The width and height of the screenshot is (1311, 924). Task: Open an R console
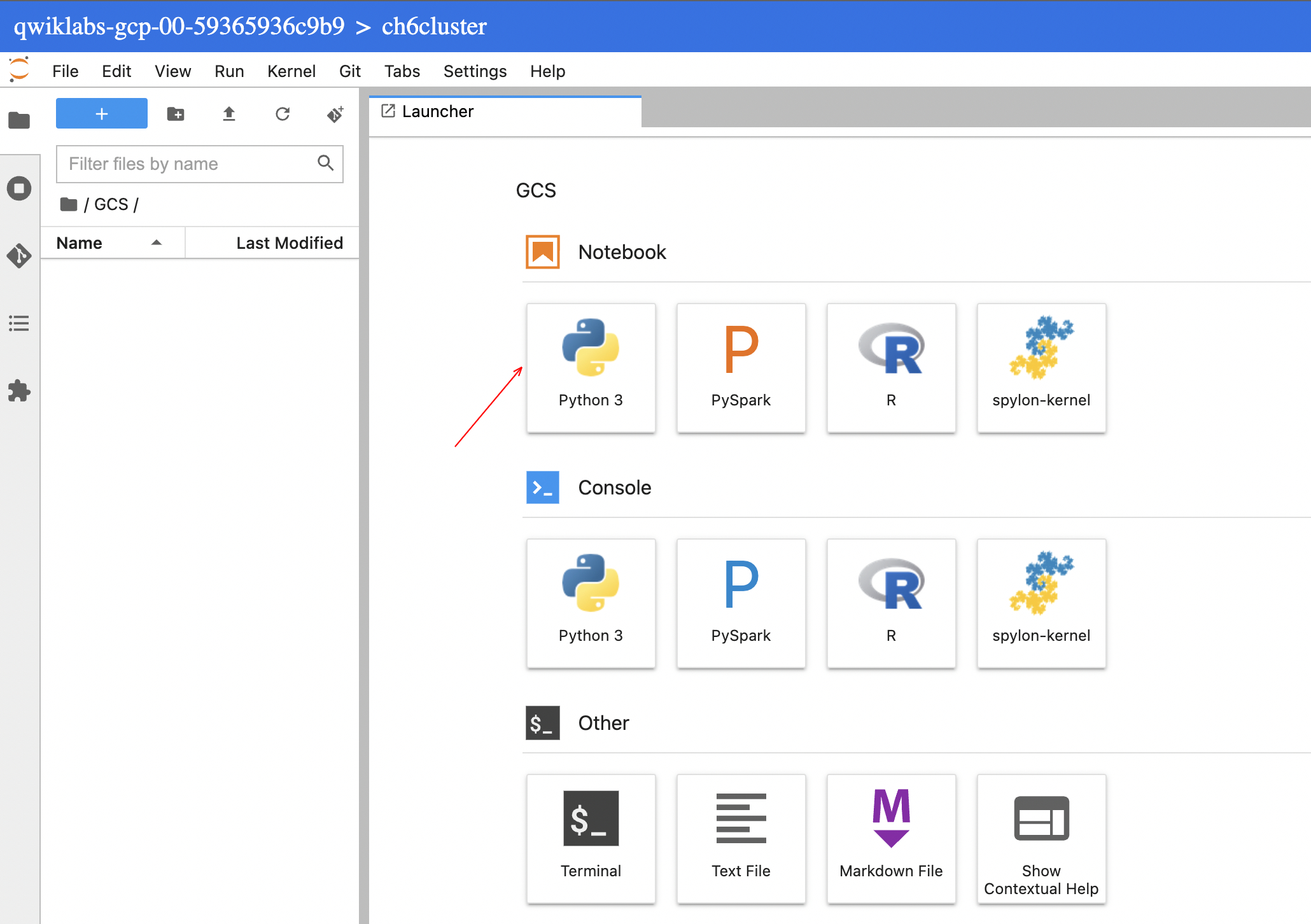coord(891,603)
